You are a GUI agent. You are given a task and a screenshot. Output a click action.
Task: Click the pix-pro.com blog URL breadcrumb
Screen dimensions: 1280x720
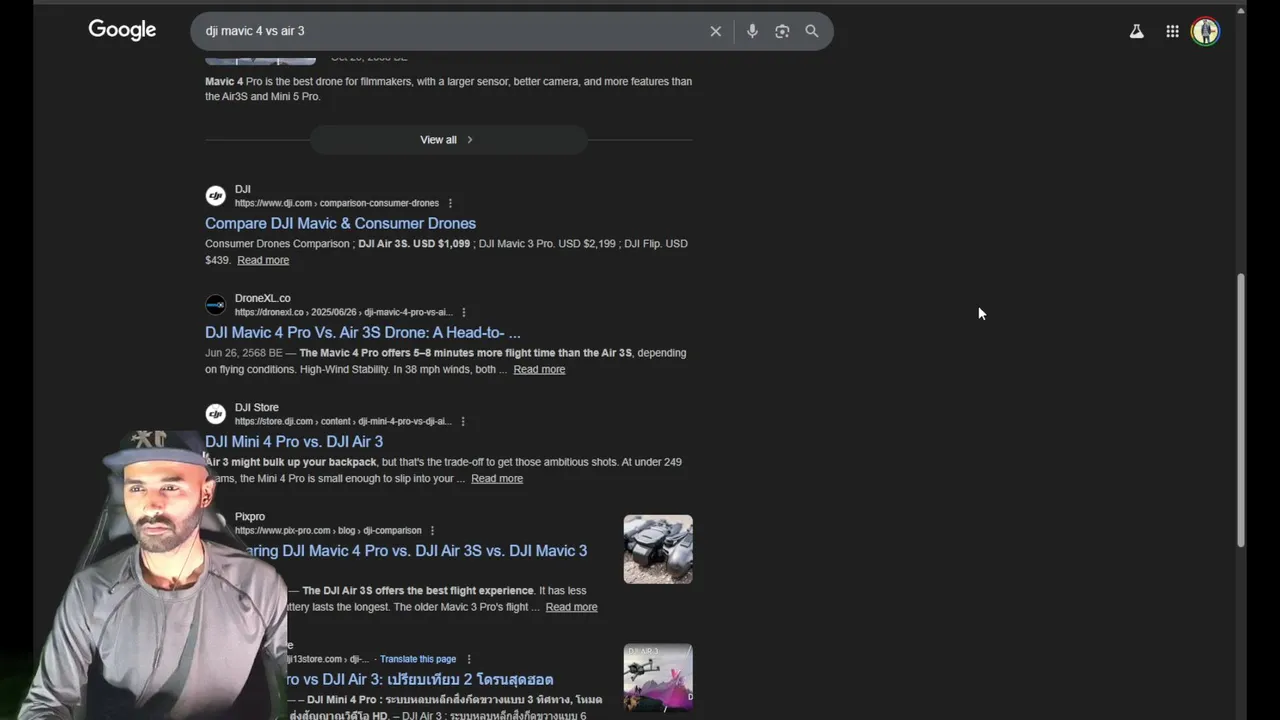[328, 530]
